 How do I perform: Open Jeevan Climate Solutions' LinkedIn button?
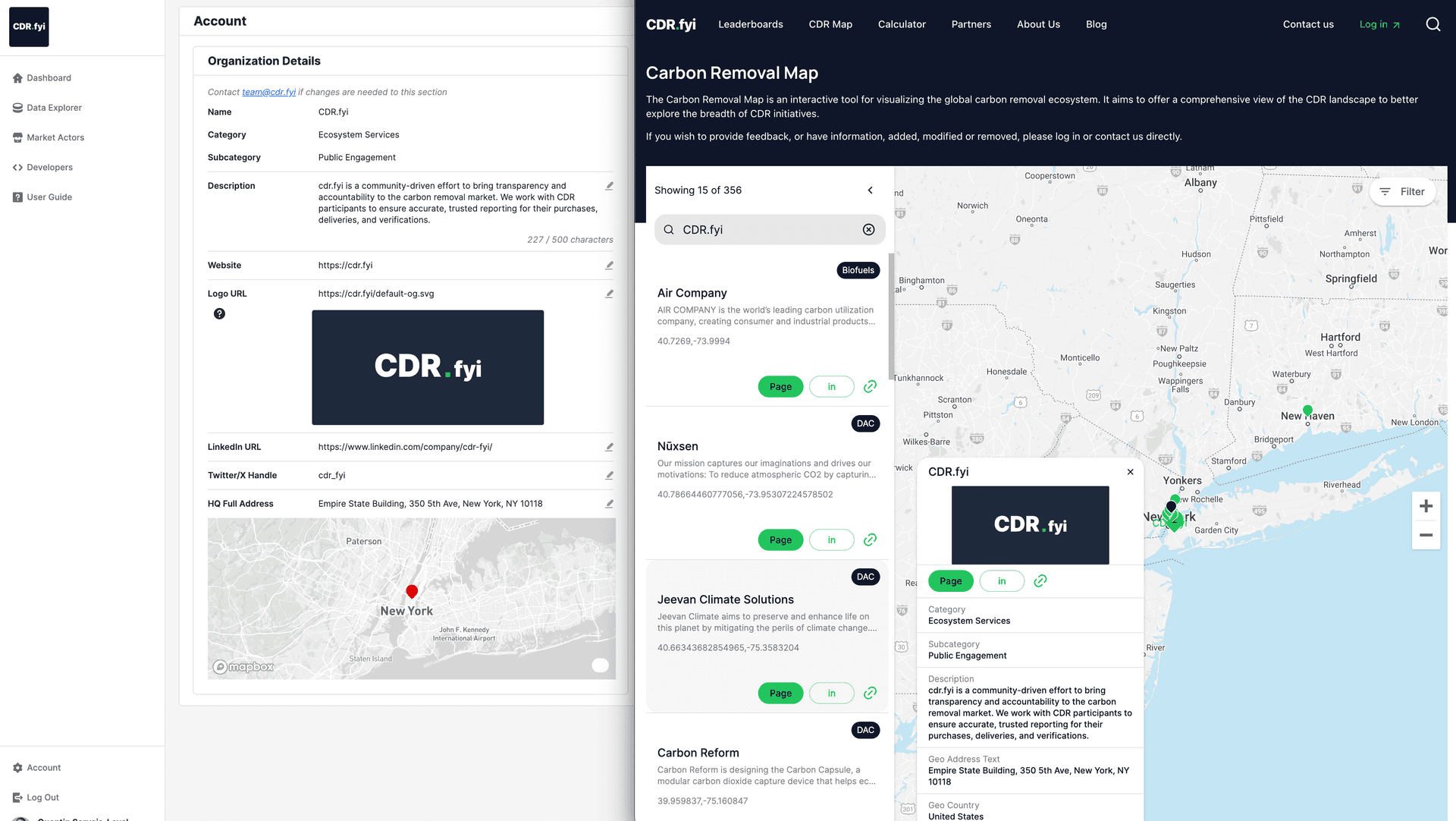831,694
